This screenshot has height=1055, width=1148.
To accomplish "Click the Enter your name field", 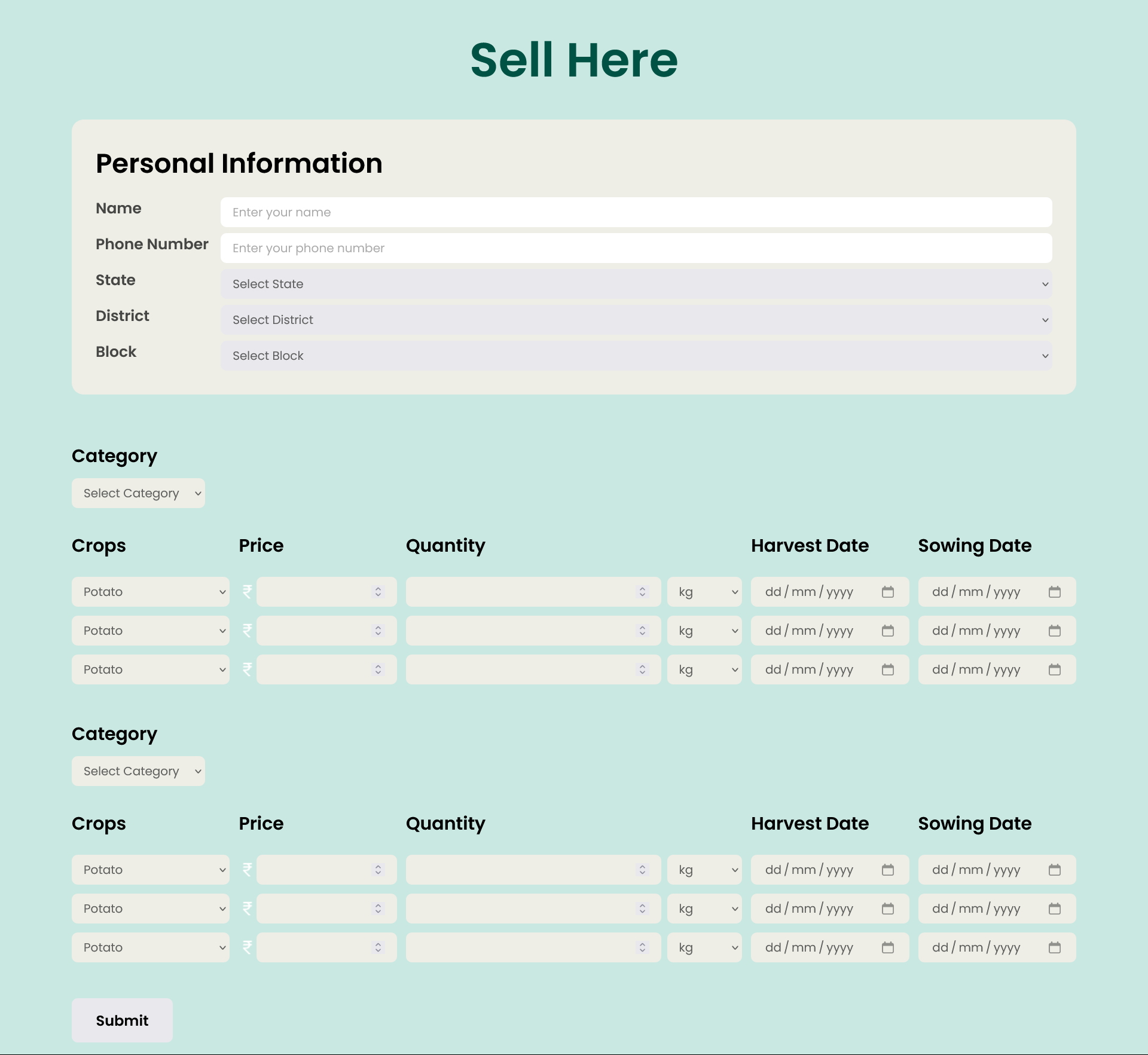I will point(636,212).
